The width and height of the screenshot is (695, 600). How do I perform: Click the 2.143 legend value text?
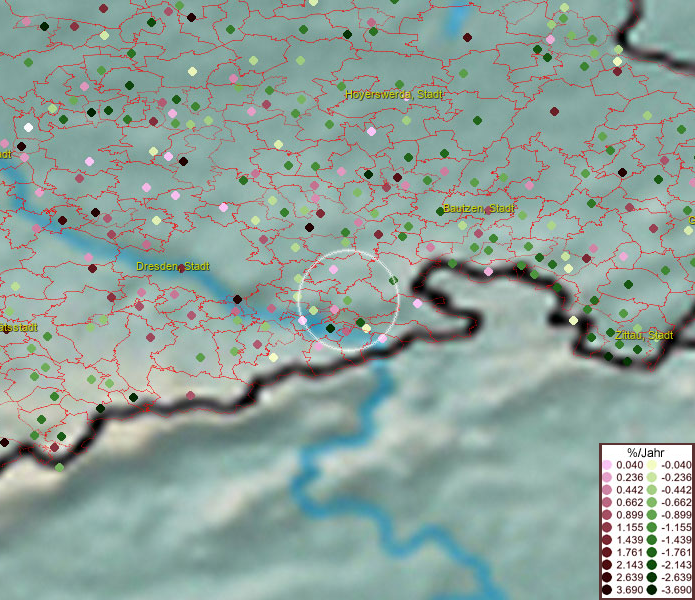click(630, 565)
